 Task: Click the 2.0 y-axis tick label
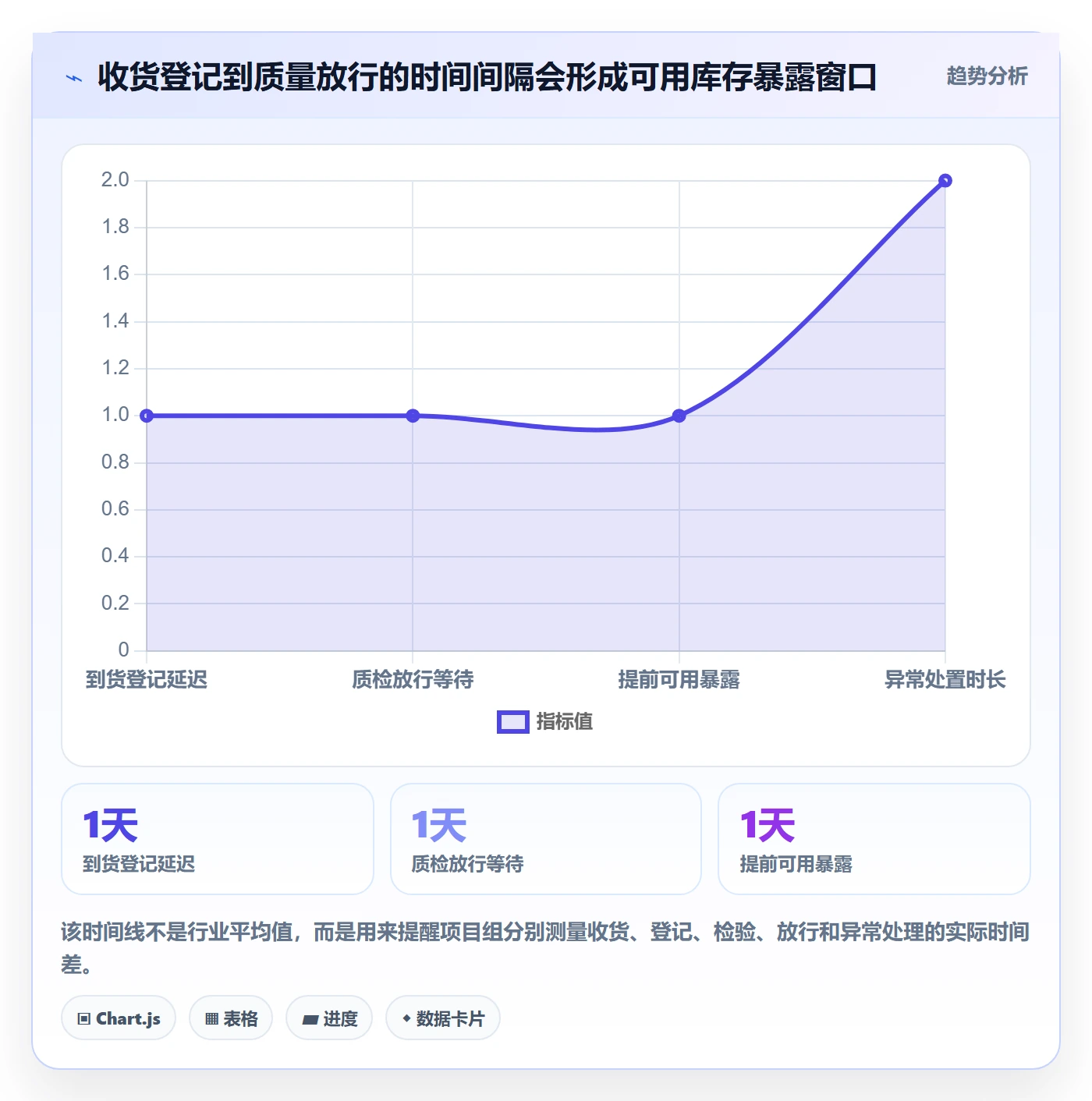(x=115, y=180)
